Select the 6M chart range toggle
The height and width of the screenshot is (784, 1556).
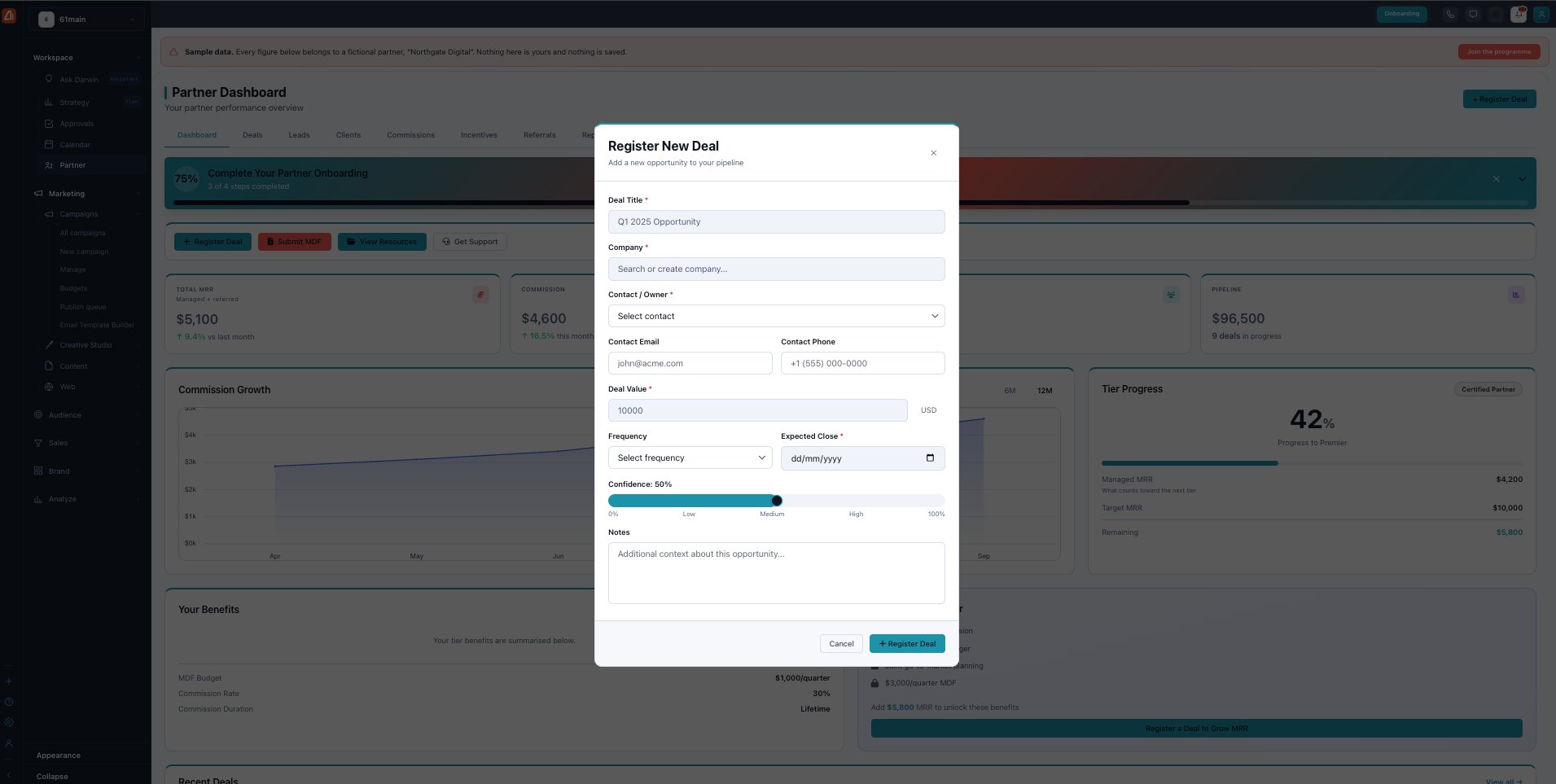tap(1010, 391)
